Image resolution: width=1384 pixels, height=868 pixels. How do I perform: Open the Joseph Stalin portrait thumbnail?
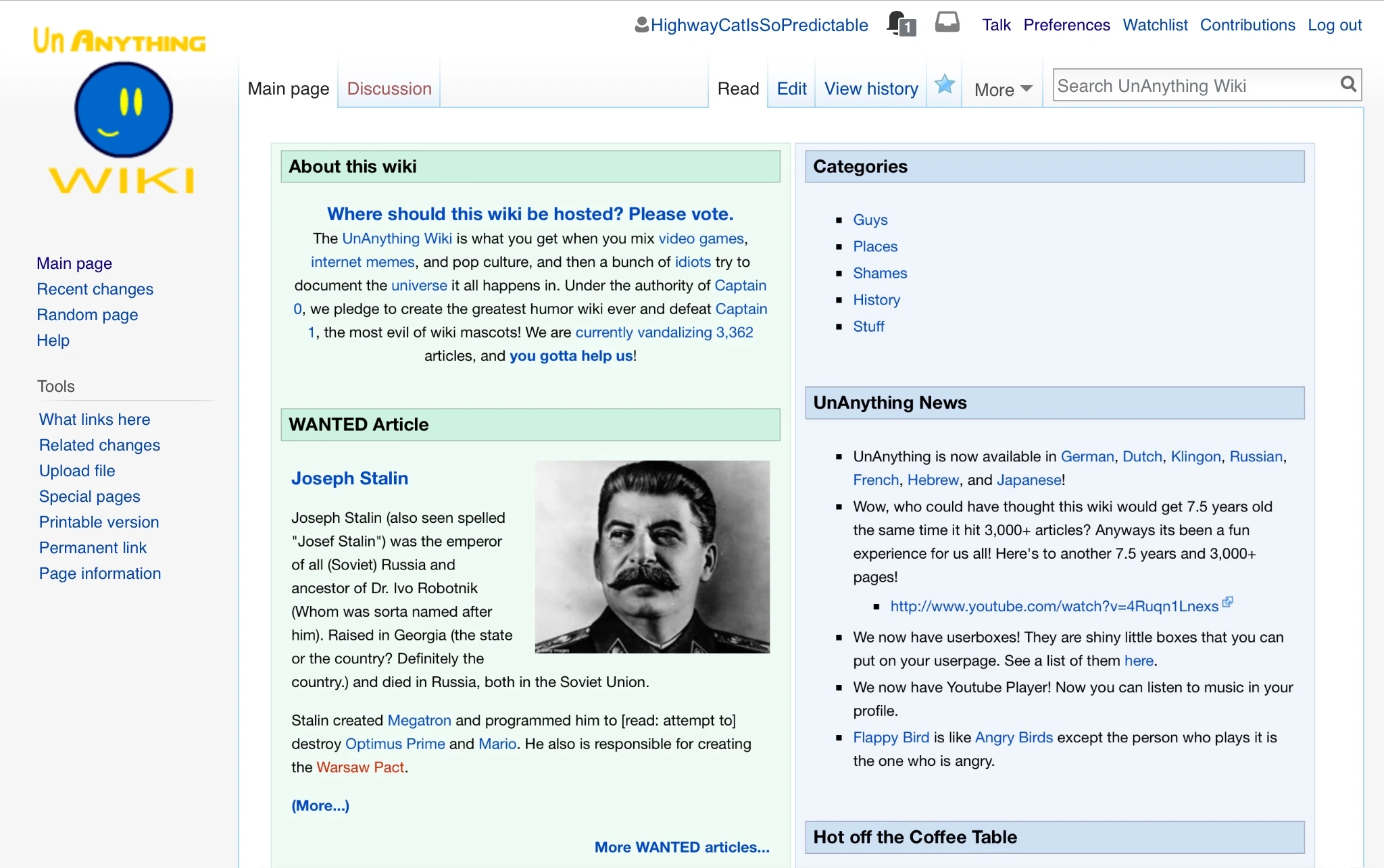pyautogui.click(x=651, y=557)
